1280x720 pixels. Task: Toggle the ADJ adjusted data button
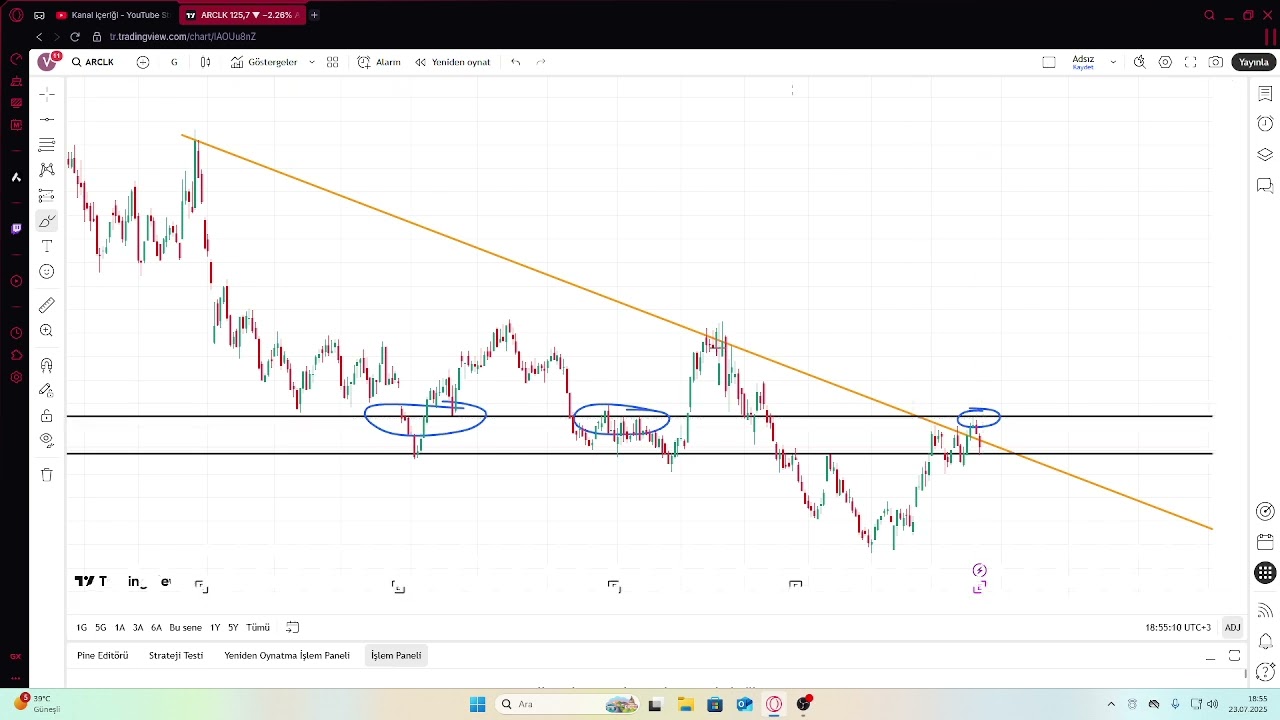click(x=1233, y=628)
